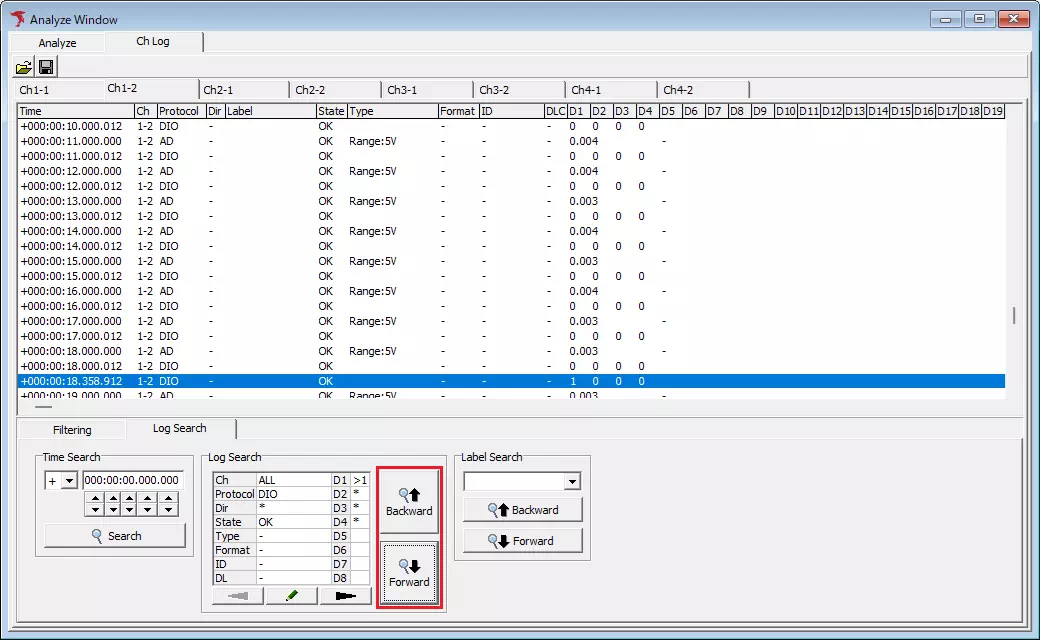Click the grayed left arrow button under Log Search
Image resolution: width=1040 pixels, height=640 pixels.
[x=238, y=596]
